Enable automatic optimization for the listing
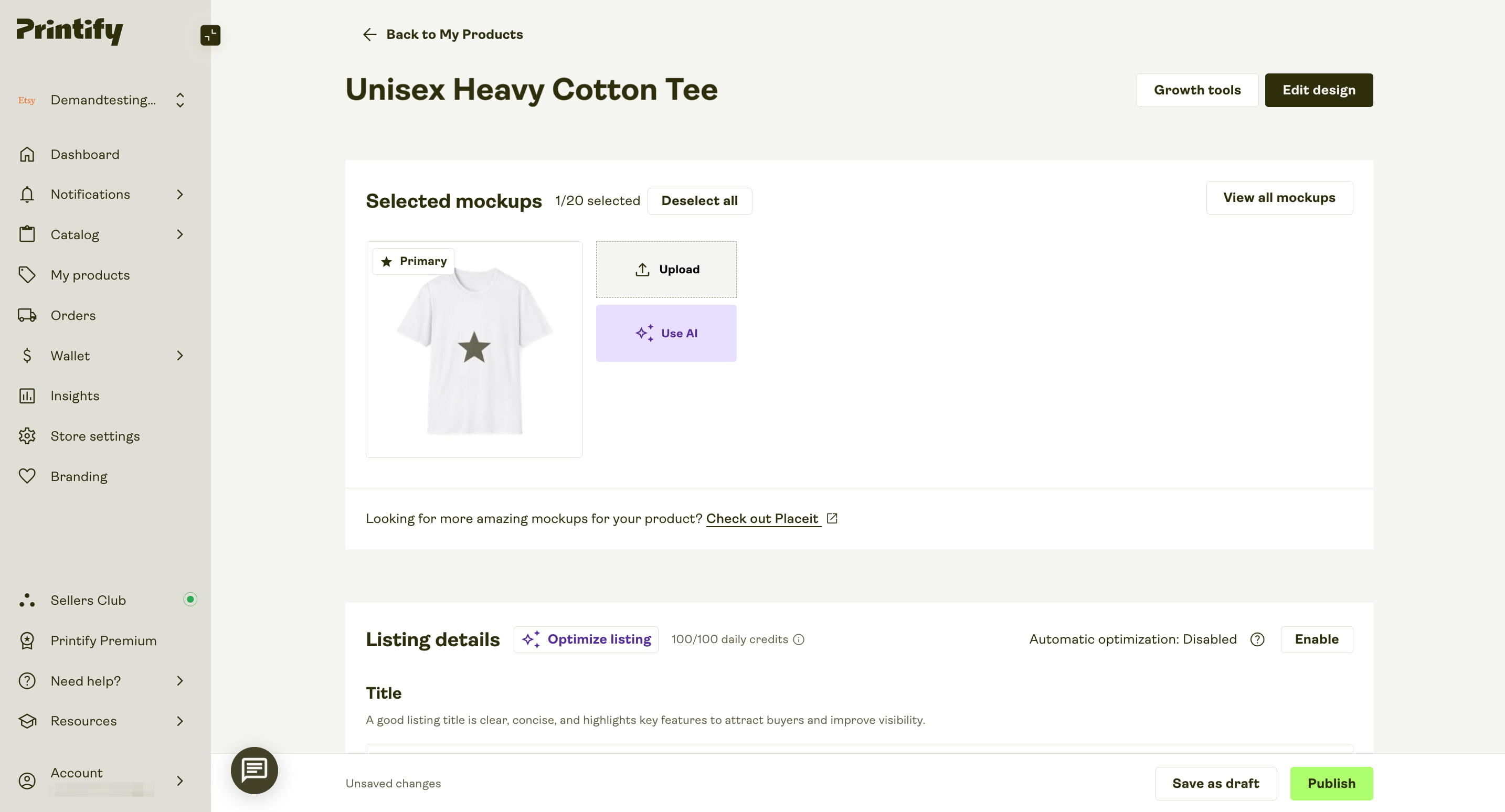The image size is (1505, 812). tap(1316, 639)
